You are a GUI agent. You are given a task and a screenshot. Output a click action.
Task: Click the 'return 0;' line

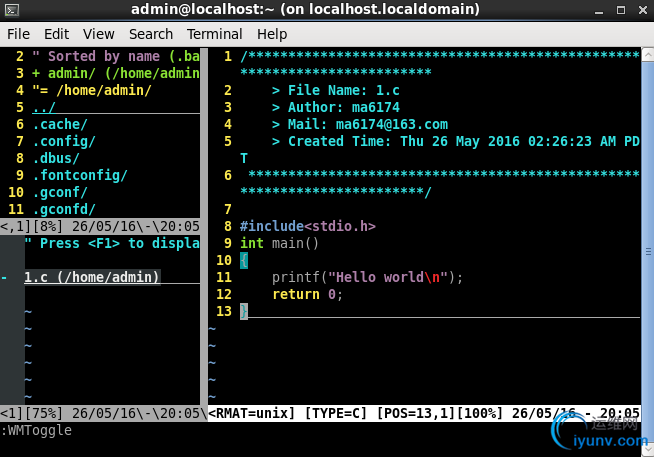307,294
